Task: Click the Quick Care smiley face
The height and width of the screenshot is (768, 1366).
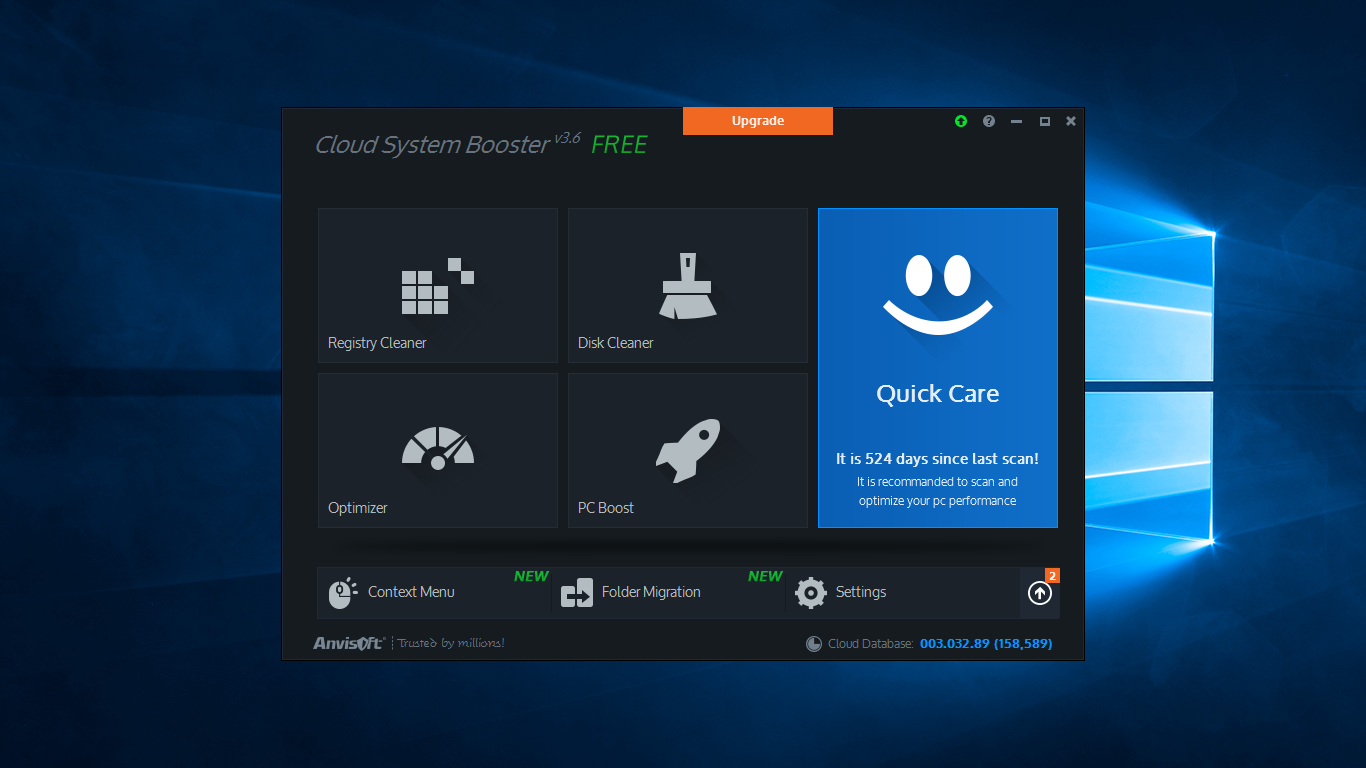Action: click(937, 295)
